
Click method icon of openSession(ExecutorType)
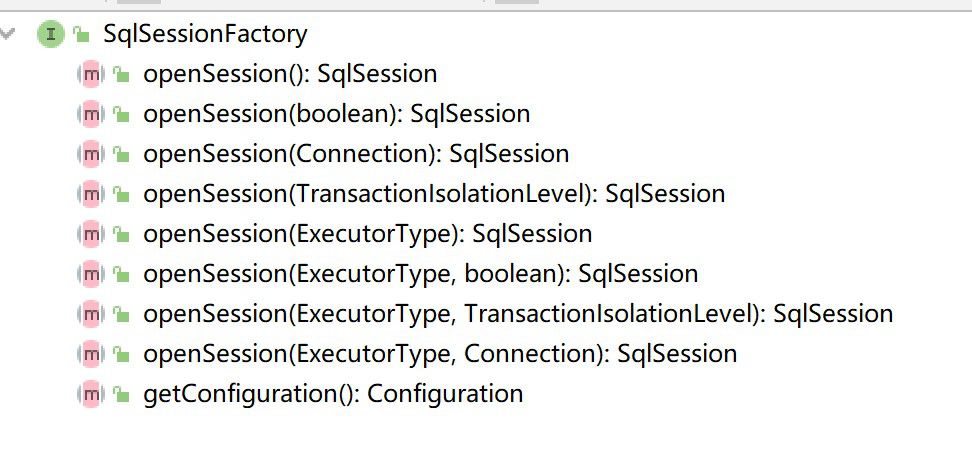click(x=91, y=234)
